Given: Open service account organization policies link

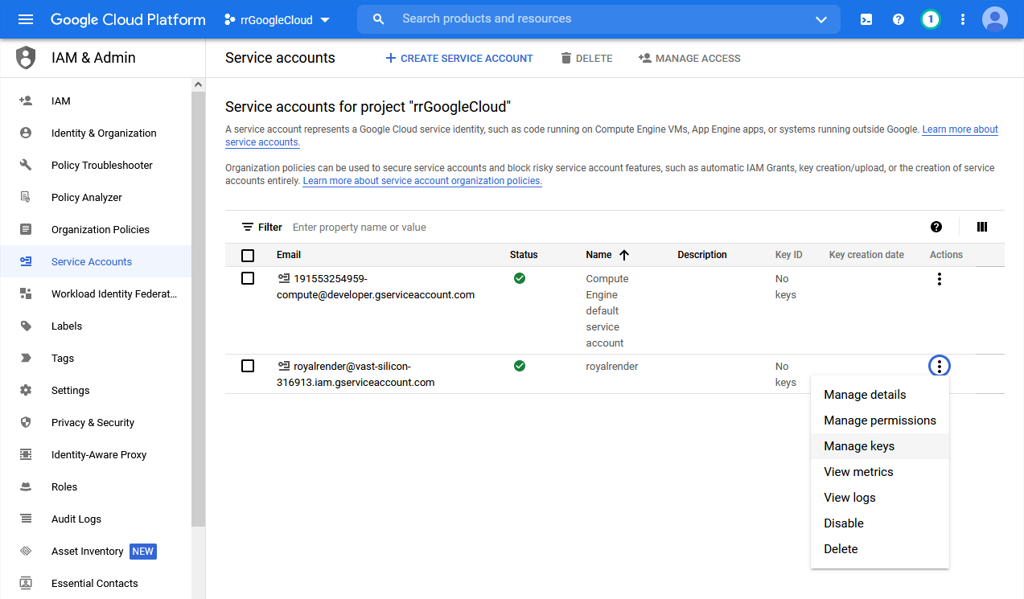Looking at the screenshot, I should click(x=423, y=181).
